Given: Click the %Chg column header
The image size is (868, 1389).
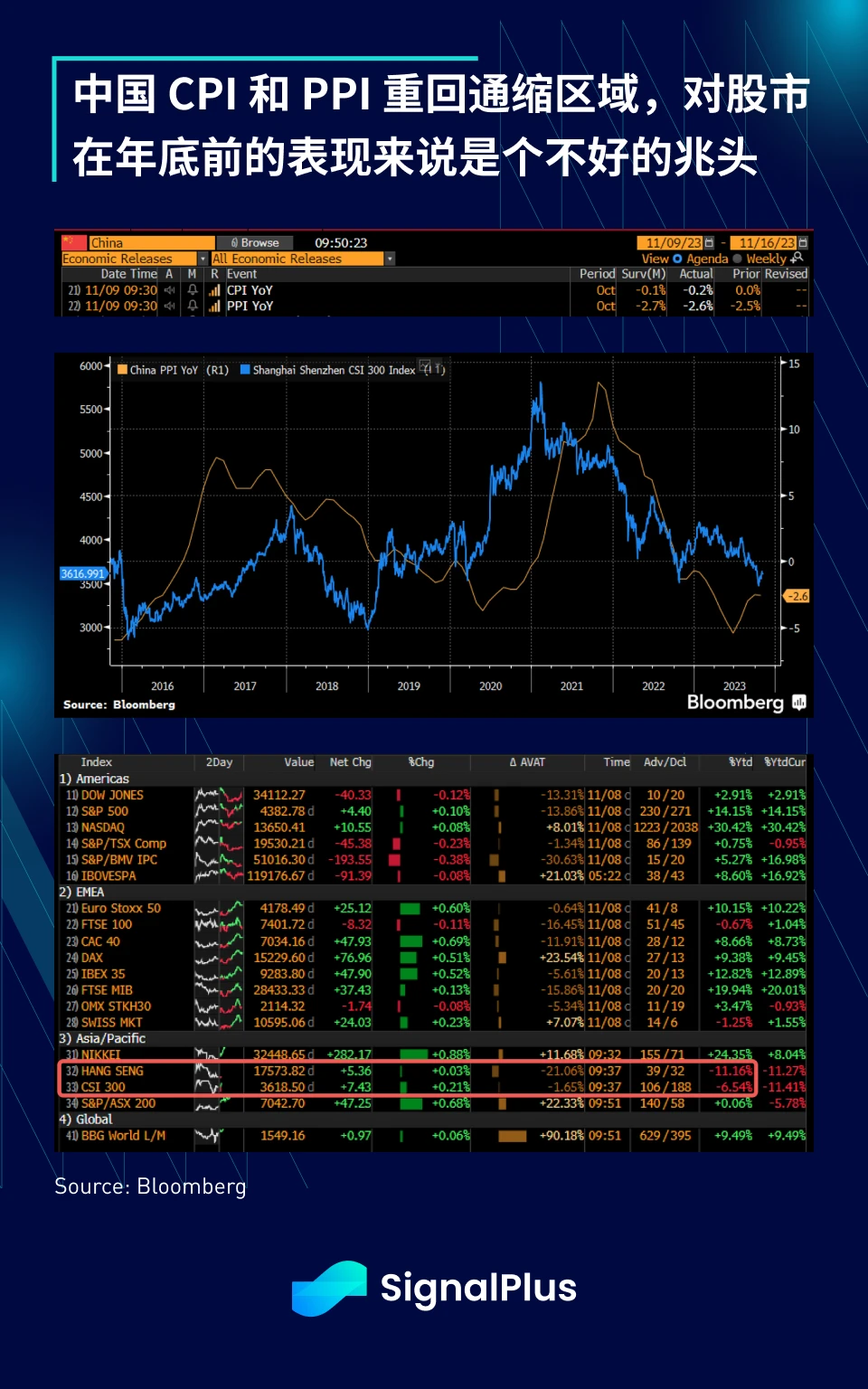Looking at the screenshot, I should [x=421, y=762].
